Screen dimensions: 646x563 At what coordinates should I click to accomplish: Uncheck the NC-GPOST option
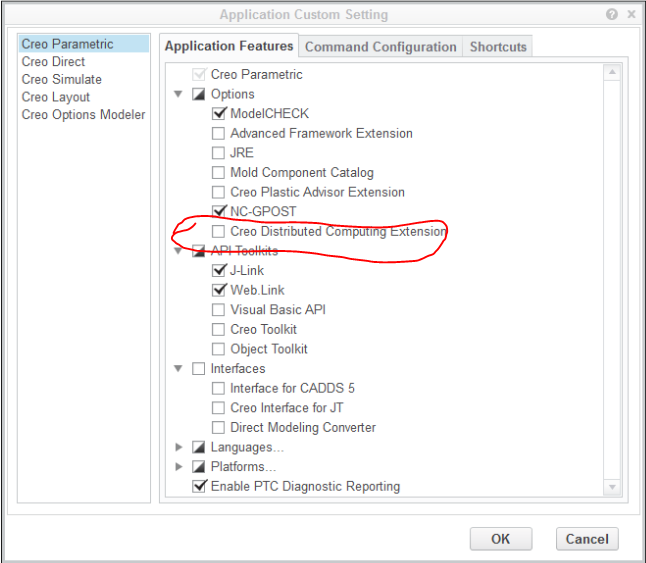pyautogui.click(x=218, y=211)
